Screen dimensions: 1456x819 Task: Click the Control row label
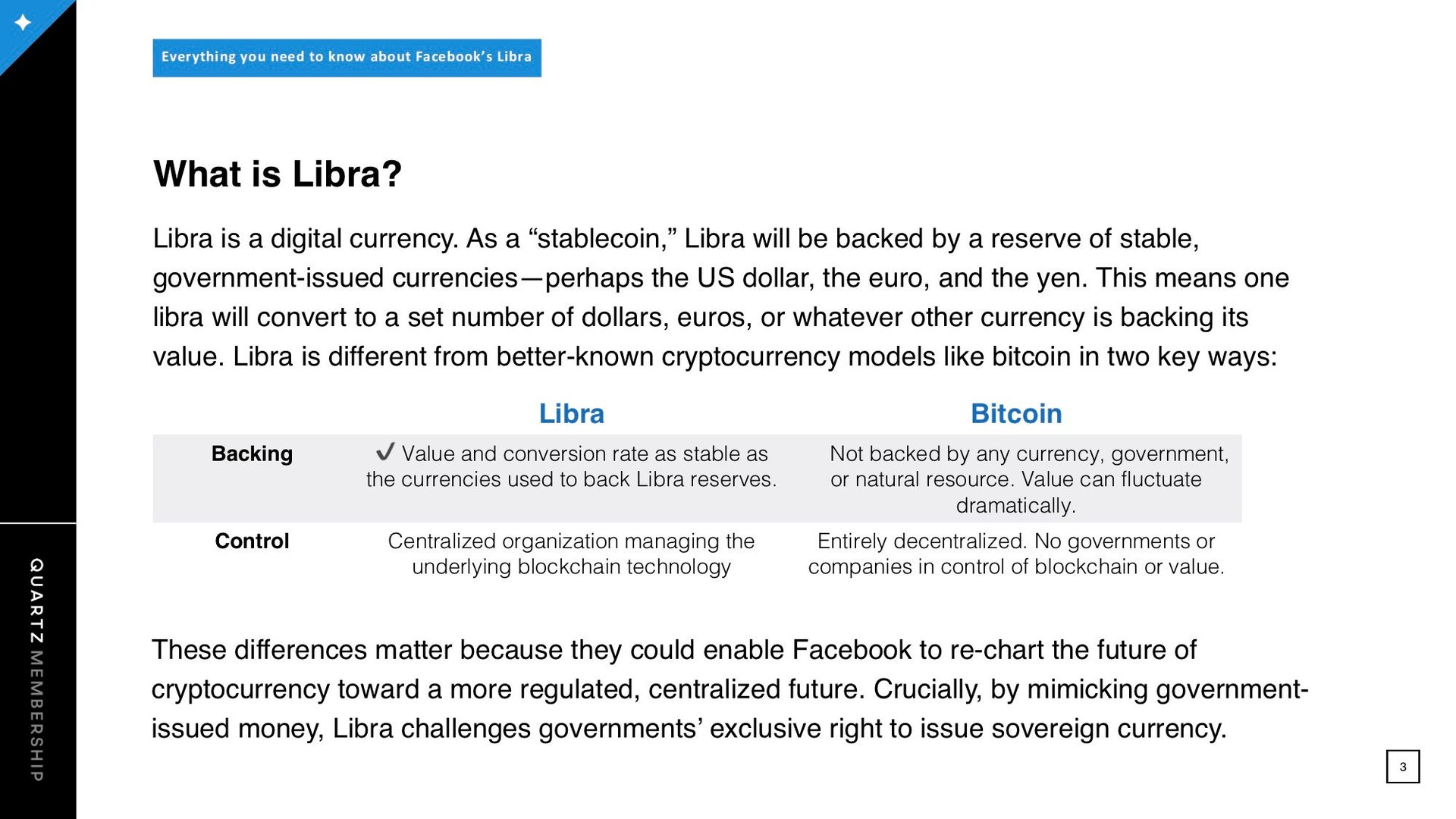click(252, 541)
